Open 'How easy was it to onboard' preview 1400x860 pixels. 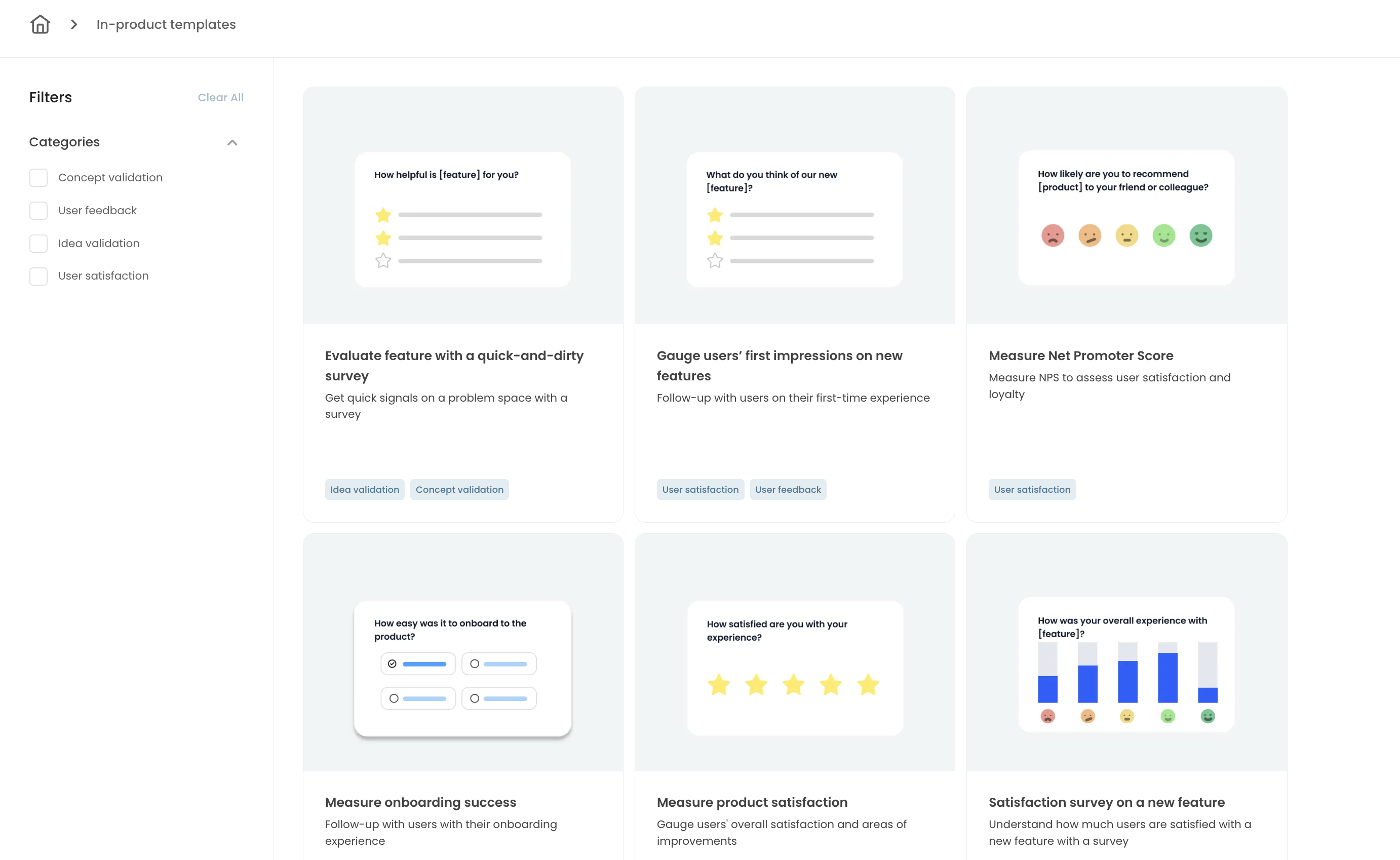pyautogui.click(x=462, y=669)
